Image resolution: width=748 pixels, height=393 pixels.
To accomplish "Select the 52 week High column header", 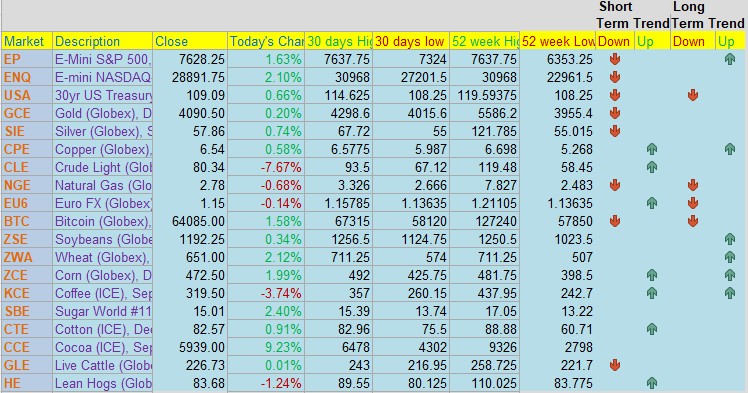I will pos(485,41).
